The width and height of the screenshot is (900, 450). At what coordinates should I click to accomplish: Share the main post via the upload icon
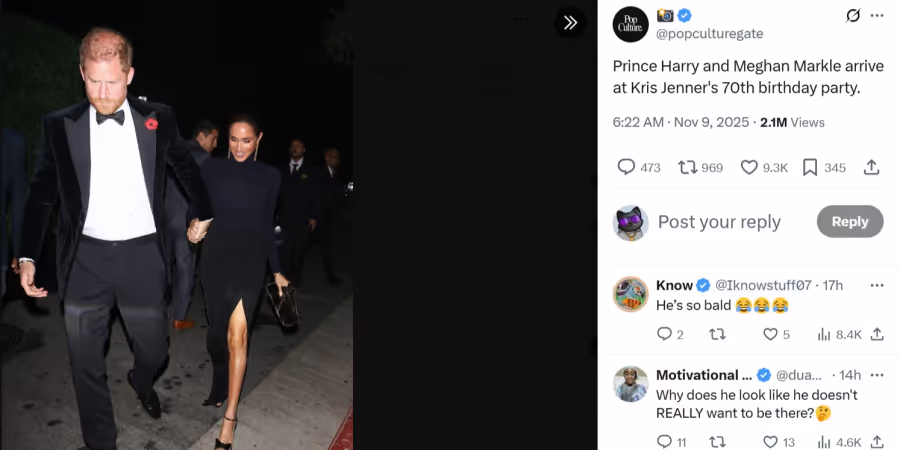[x=871, y=168]
